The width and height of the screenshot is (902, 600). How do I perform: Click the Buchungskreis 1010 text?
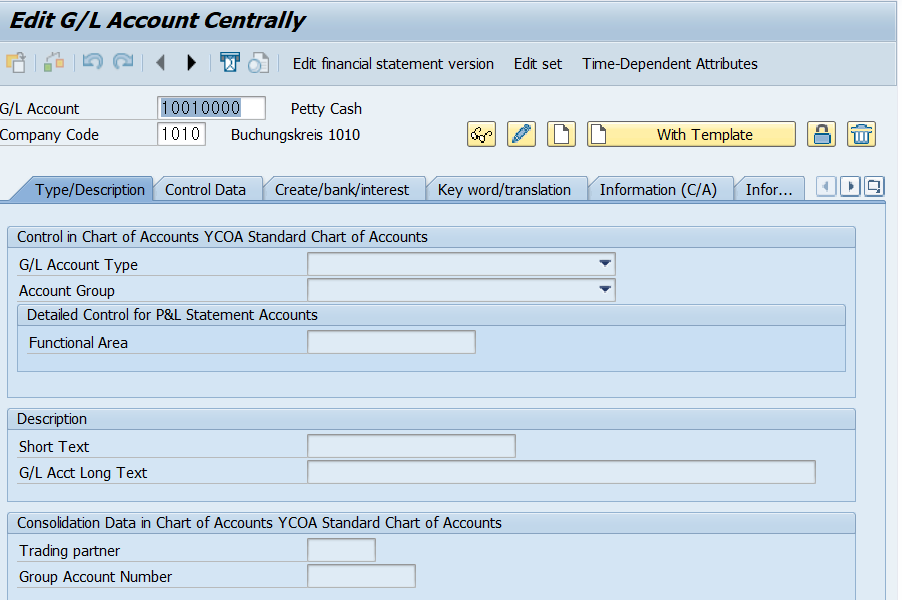[x=295, y=135]
